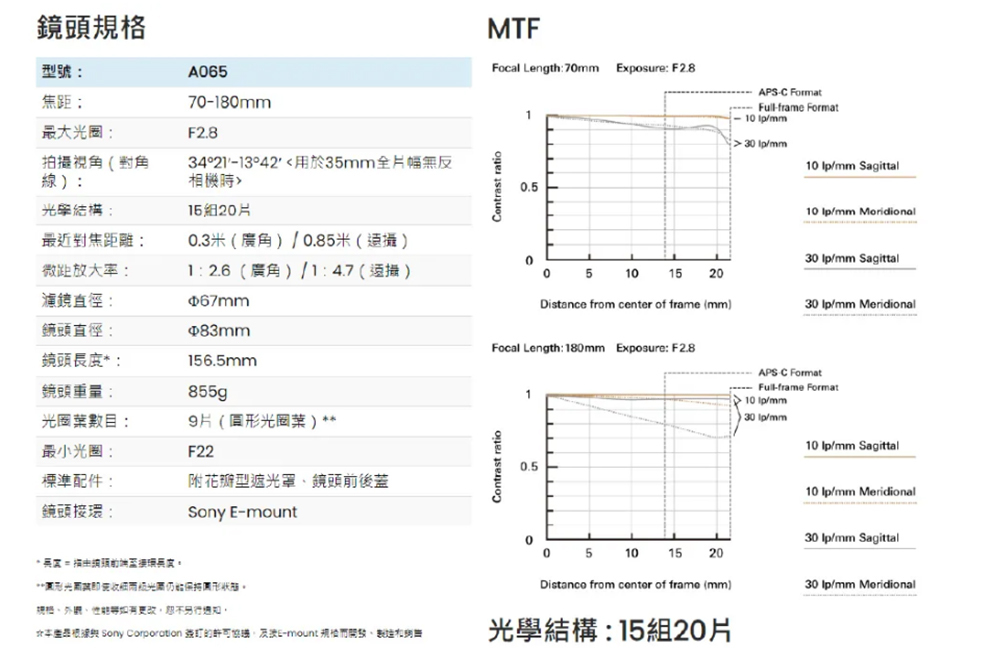Select the model value A065

208,72
